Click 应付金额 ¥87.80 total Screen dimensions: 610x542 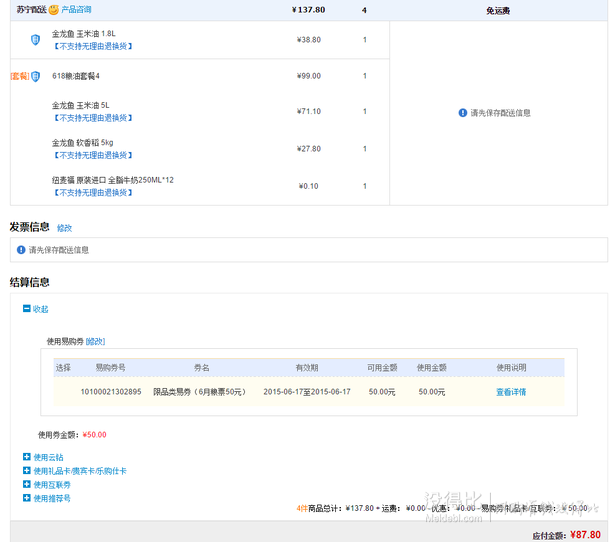585,535
